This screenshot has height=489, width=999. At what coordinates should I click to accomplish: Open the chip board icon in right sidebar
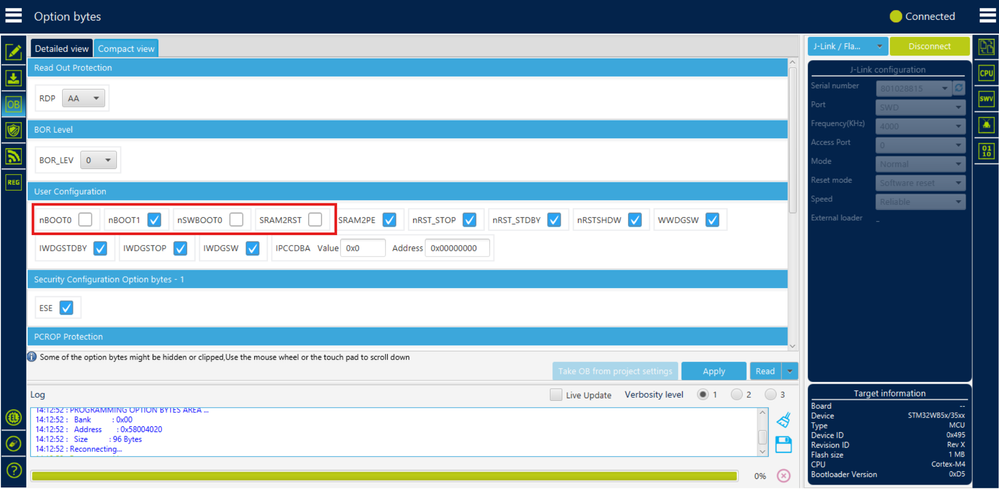coord(986,47)
